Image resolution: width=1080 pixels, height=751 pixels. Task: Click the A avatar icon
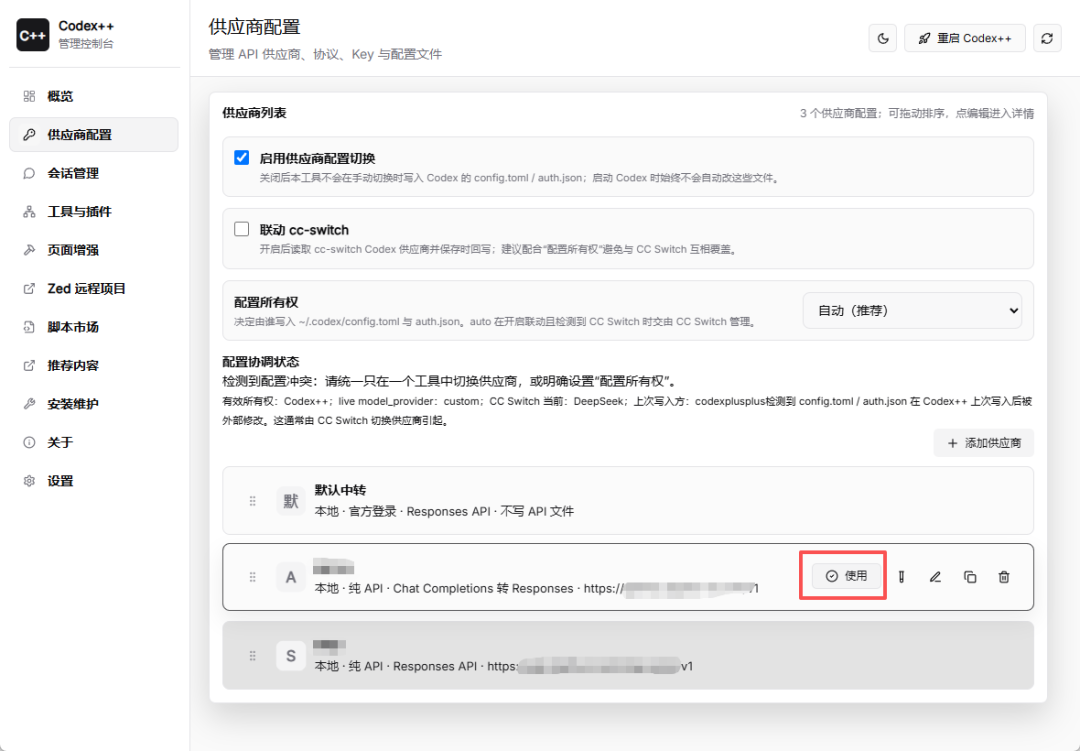click(x=291, y=577)
